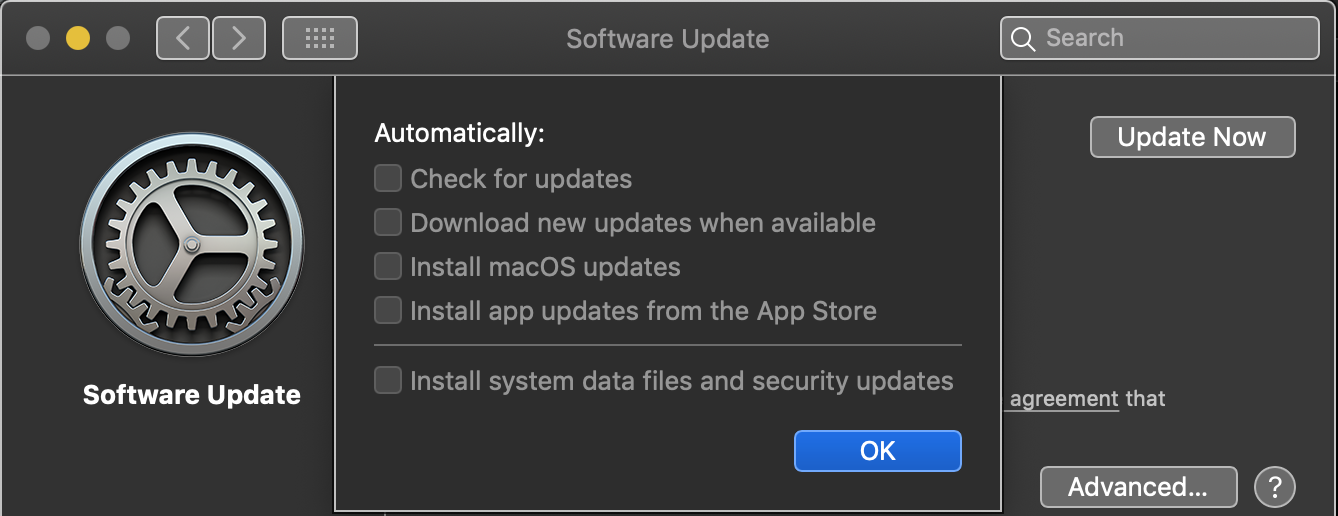Open help with question mark button

(1274, 487)
